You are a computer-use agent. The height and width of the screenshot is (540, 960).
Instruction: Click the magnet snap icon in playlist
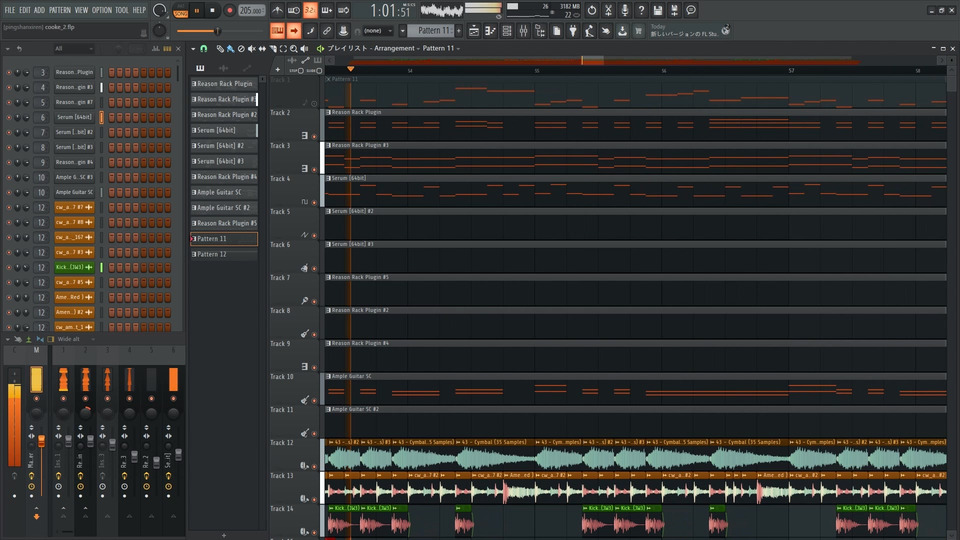point(204,48)
